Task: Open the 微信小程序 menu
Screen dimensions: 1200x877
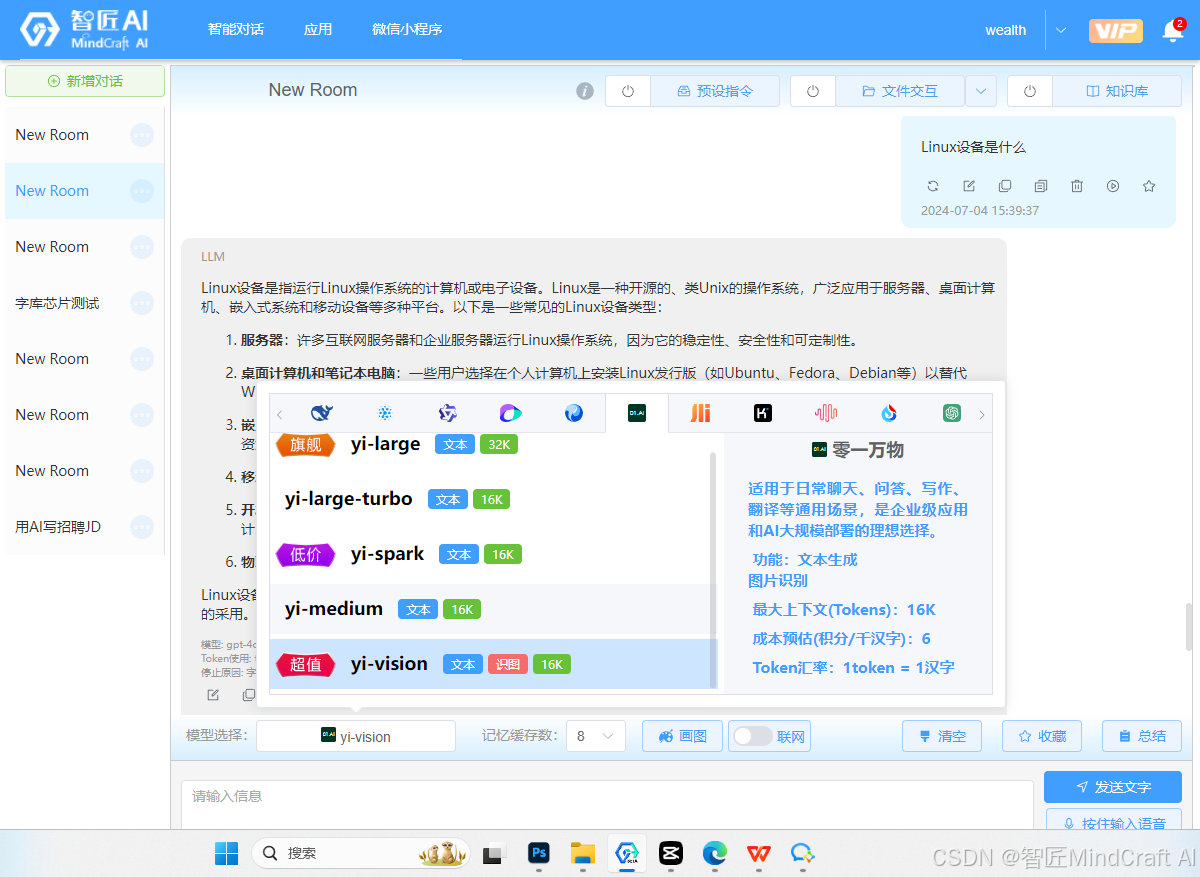Action: pyautogui.click(x=407, y=29)
